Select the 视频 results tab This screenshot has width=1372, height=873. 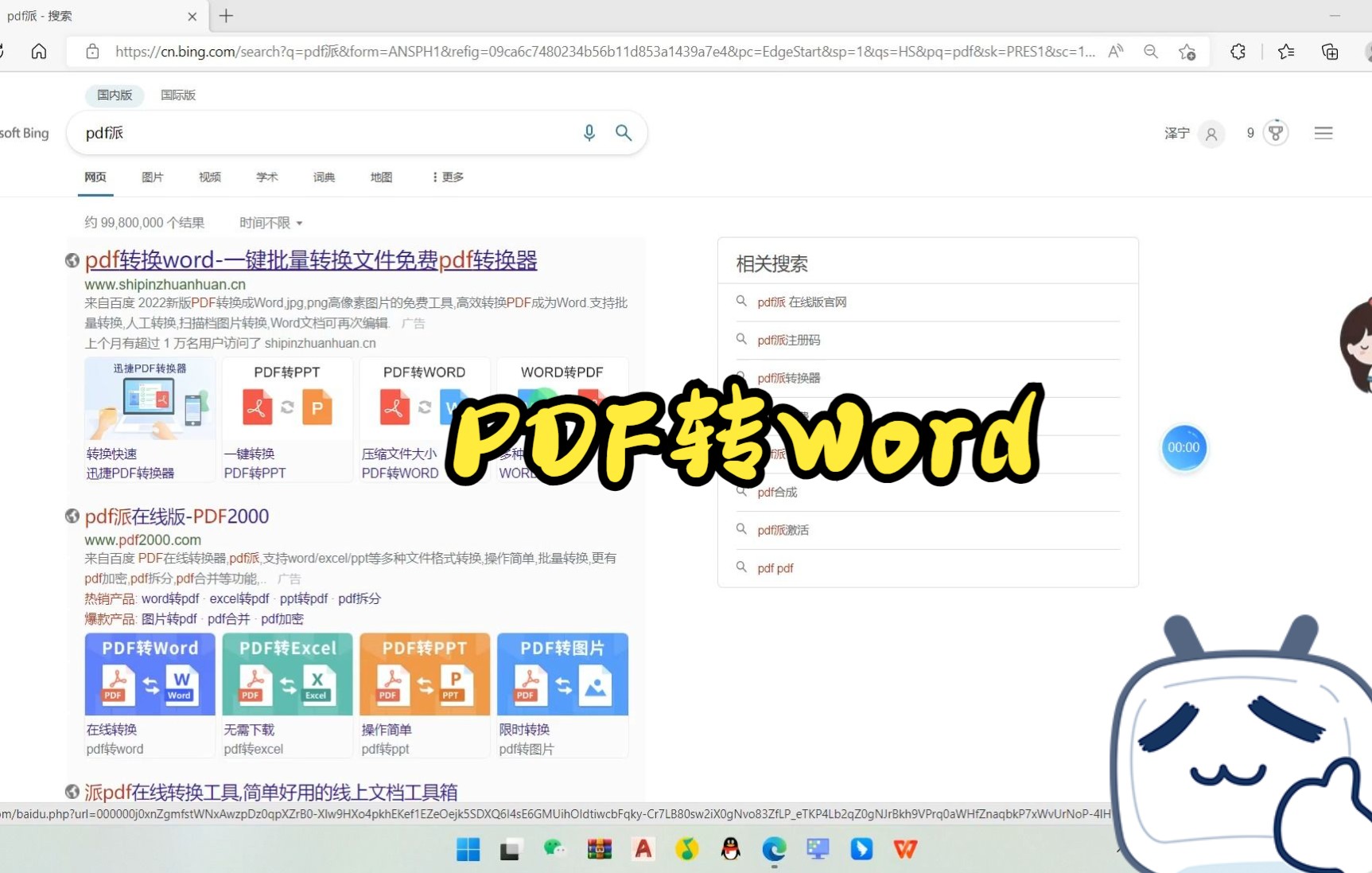(209, 177)
